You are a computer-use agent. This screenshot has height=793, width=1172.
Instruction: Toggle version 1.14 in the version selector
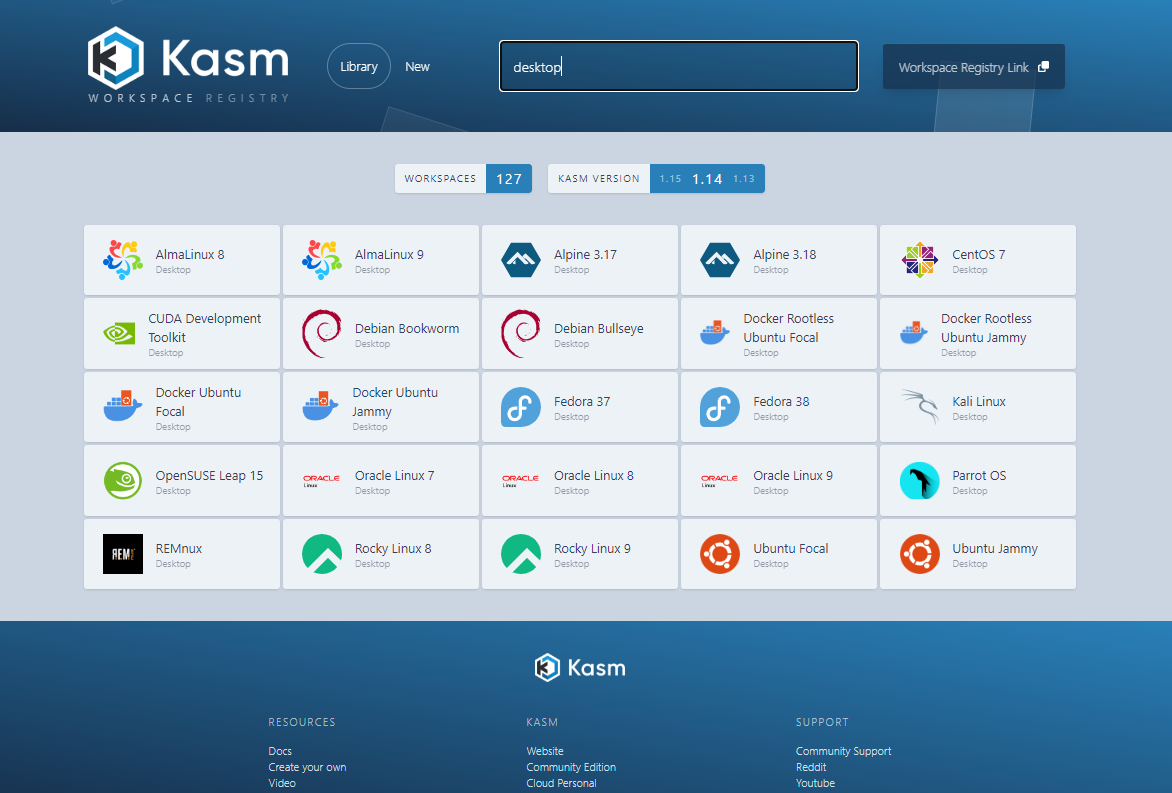tap(707, 178)
